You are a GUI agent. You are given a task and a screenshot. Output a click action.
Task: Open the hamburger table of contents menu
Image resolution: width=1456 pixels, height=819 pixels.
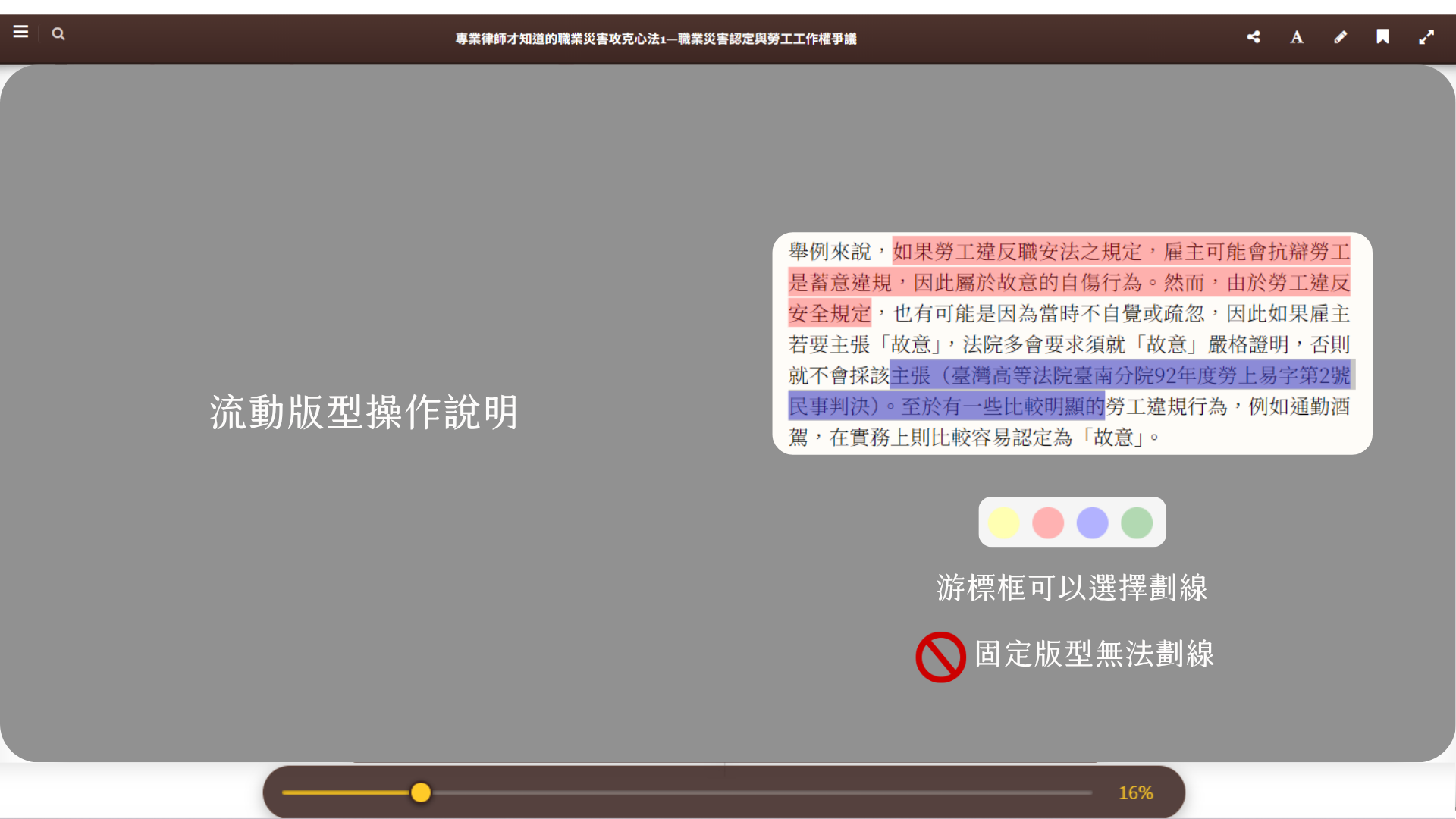pyautogui.click(x=20, y=33)
